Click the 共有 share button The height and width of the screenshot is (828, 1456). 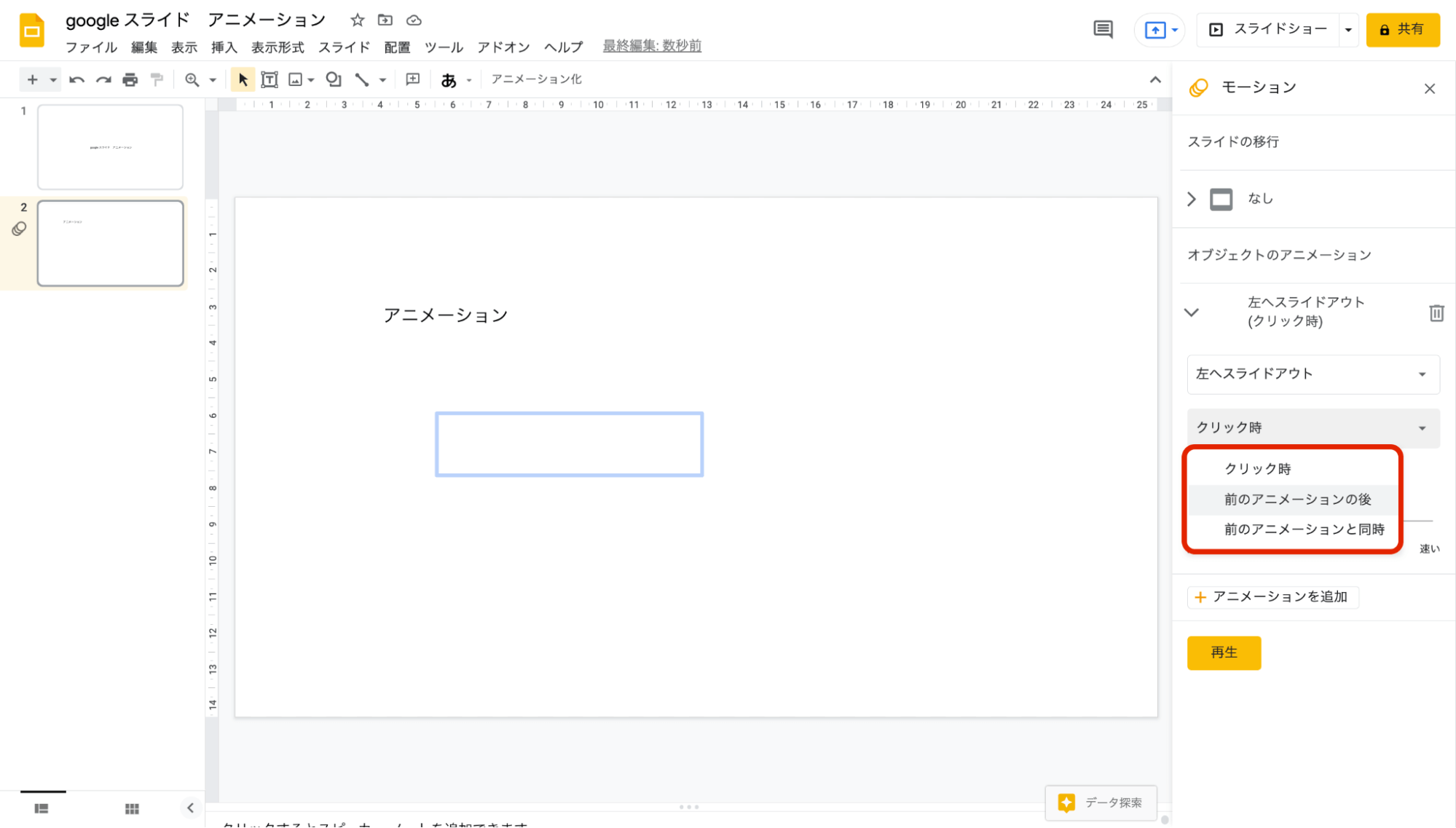1402,30
